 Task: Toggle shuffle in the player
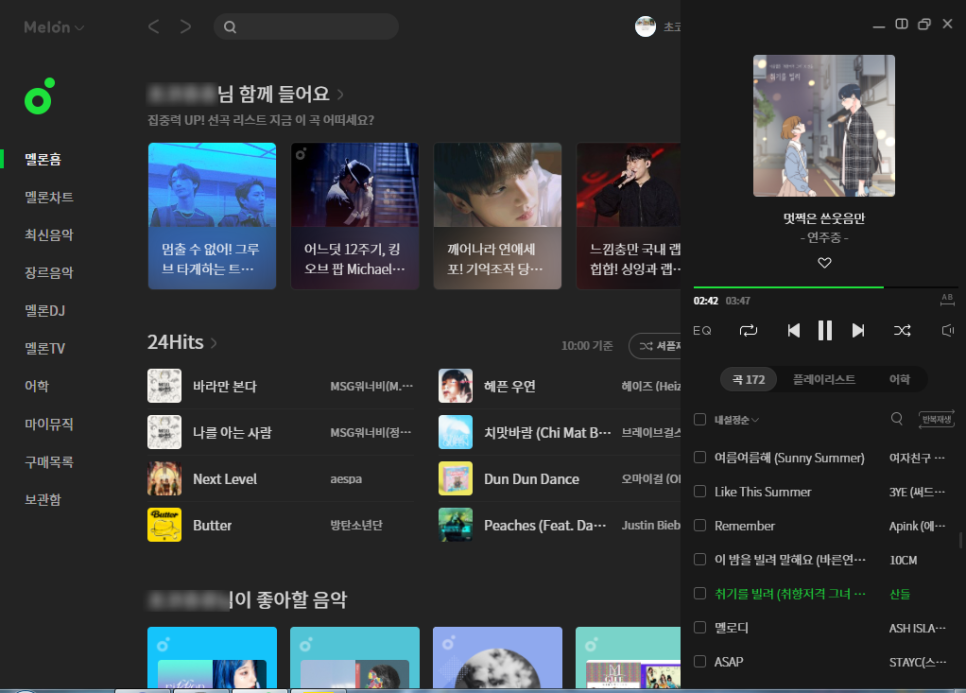coord(902,331)
